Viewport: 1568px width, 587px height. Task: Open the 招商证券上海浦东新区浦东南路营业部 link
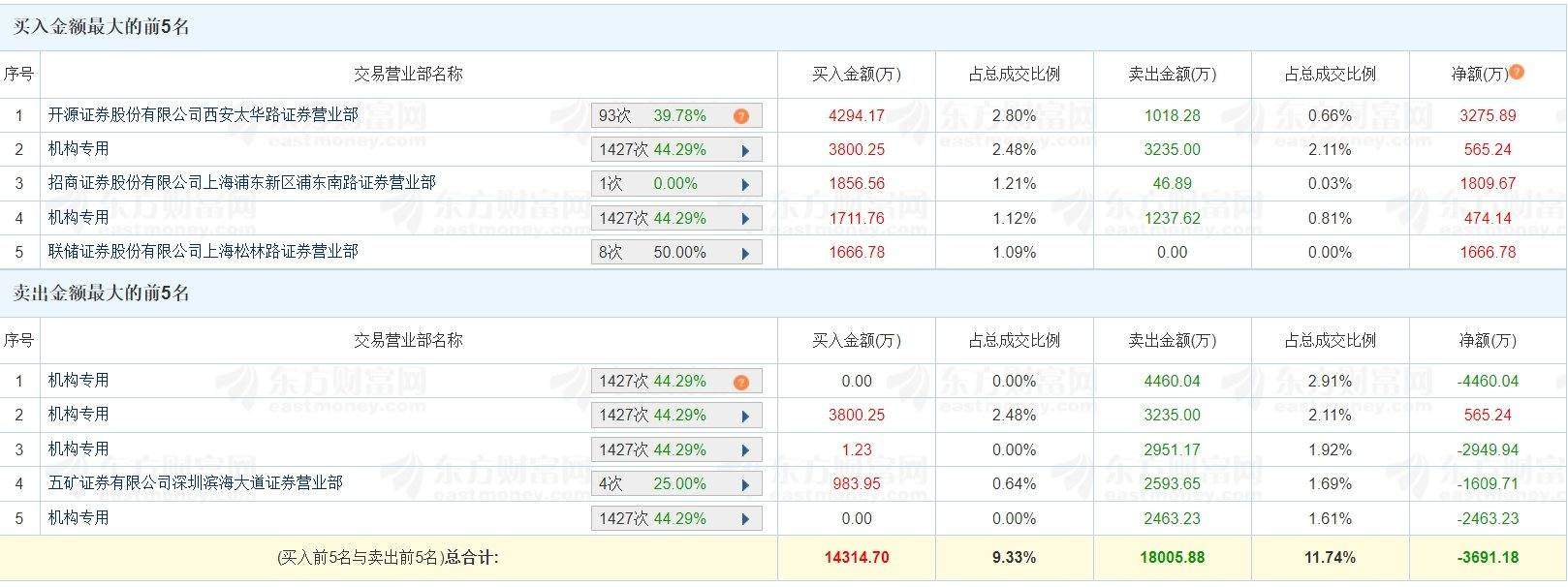pyautogui.click(x=241, y=182)
